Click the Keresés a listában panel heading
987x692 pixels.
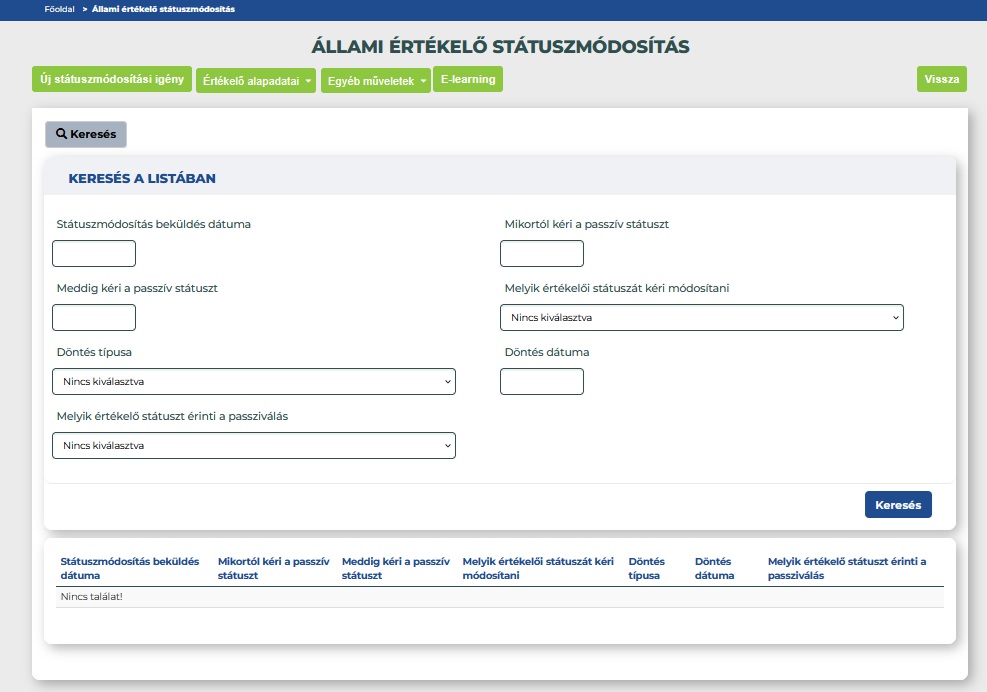pos(142,178)
